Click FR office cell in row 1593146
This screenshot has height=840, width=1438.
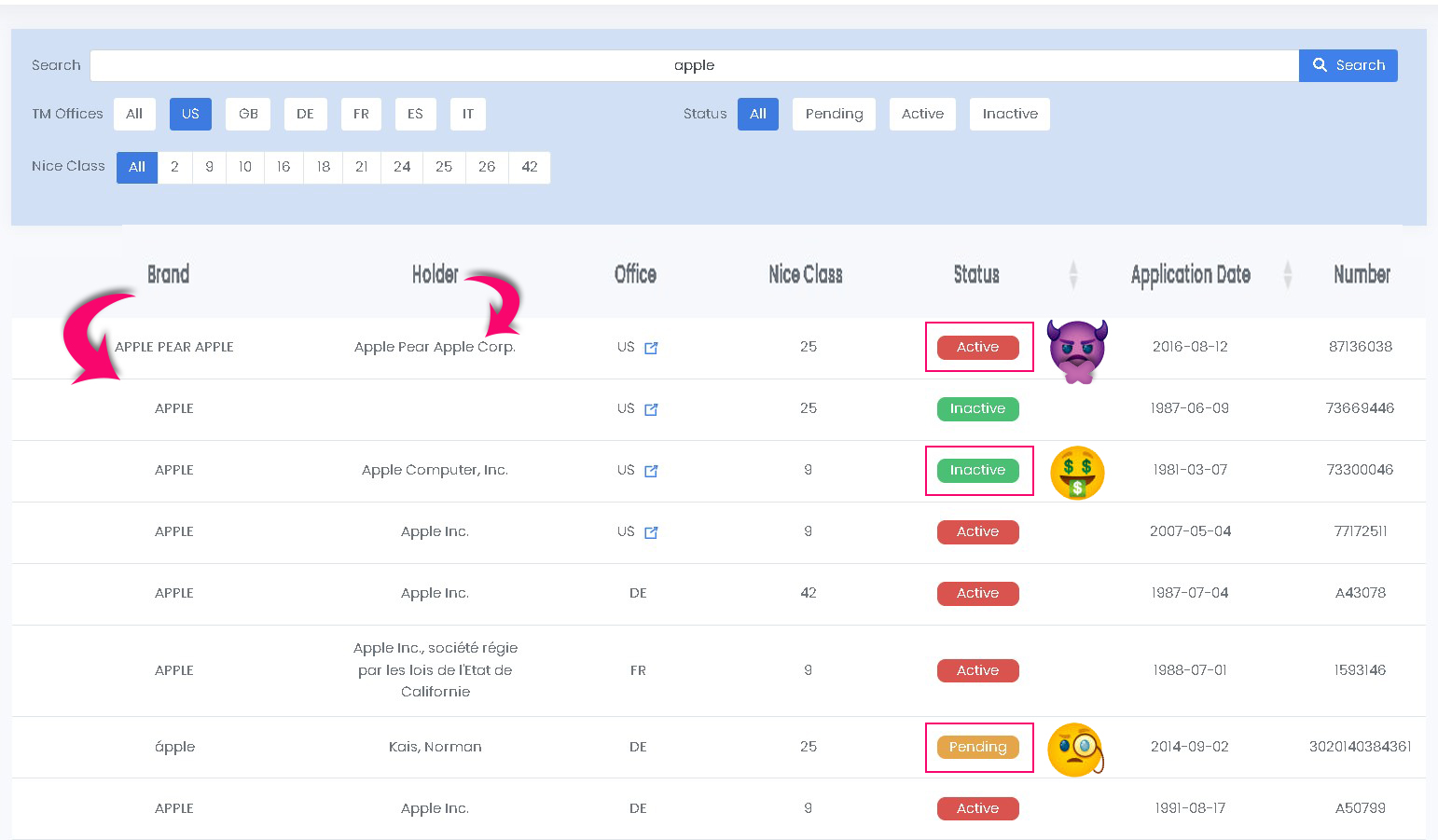[638, 670]
